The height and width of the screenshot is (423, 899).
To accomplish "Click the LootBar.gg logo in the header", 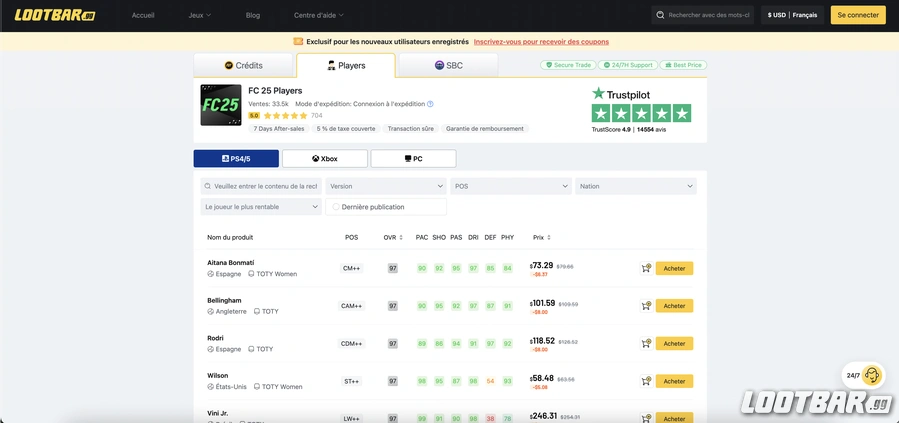I will coord(55,15).
